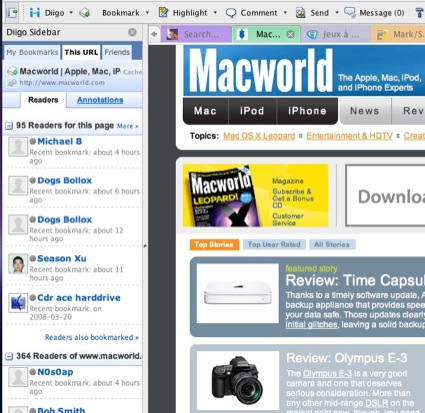Click Subscribe & Get a Bonus CD
The image size is (425, 413).
coord(293,198)
